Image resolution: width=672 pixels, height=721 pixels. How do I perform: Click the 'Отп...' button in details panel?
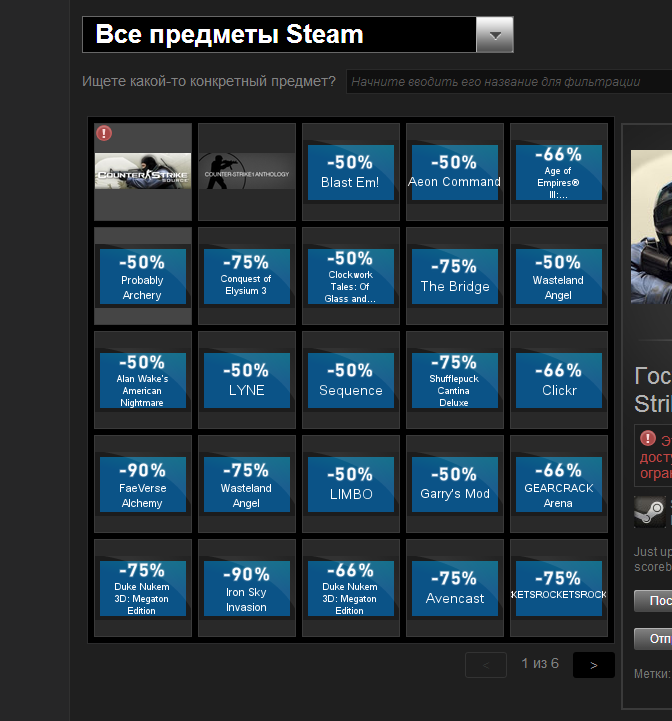[653, 639]
